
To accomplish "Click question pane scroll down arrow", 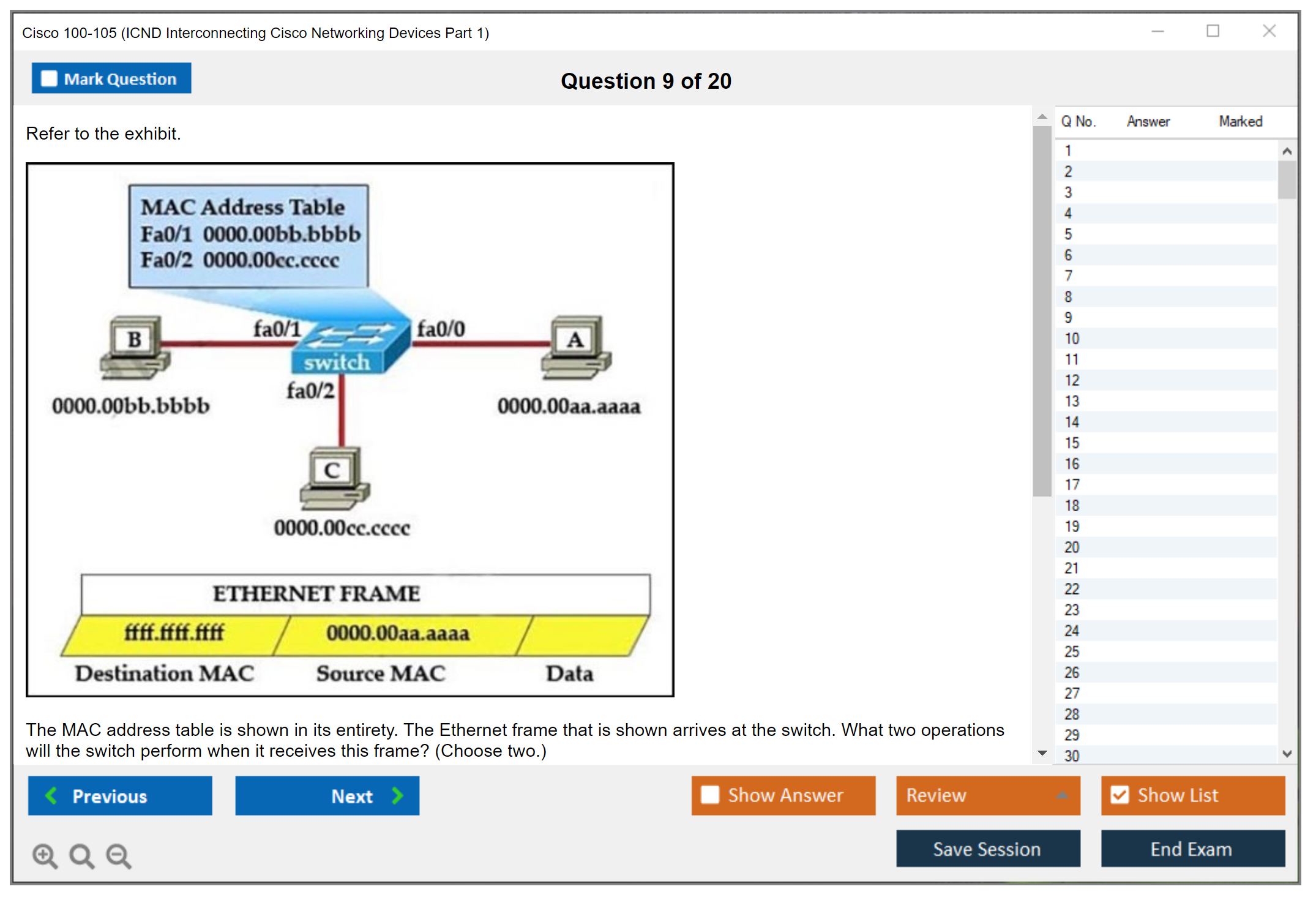I will pos(1042,752).
